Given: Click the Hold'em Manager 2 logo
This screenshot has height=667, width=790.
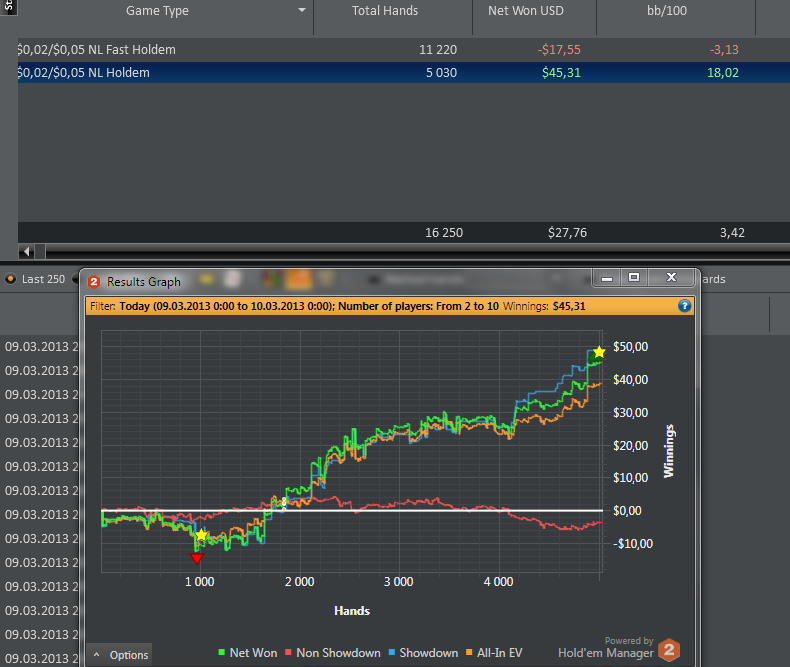Looking at the screenshot, I should tap(670, 651).
